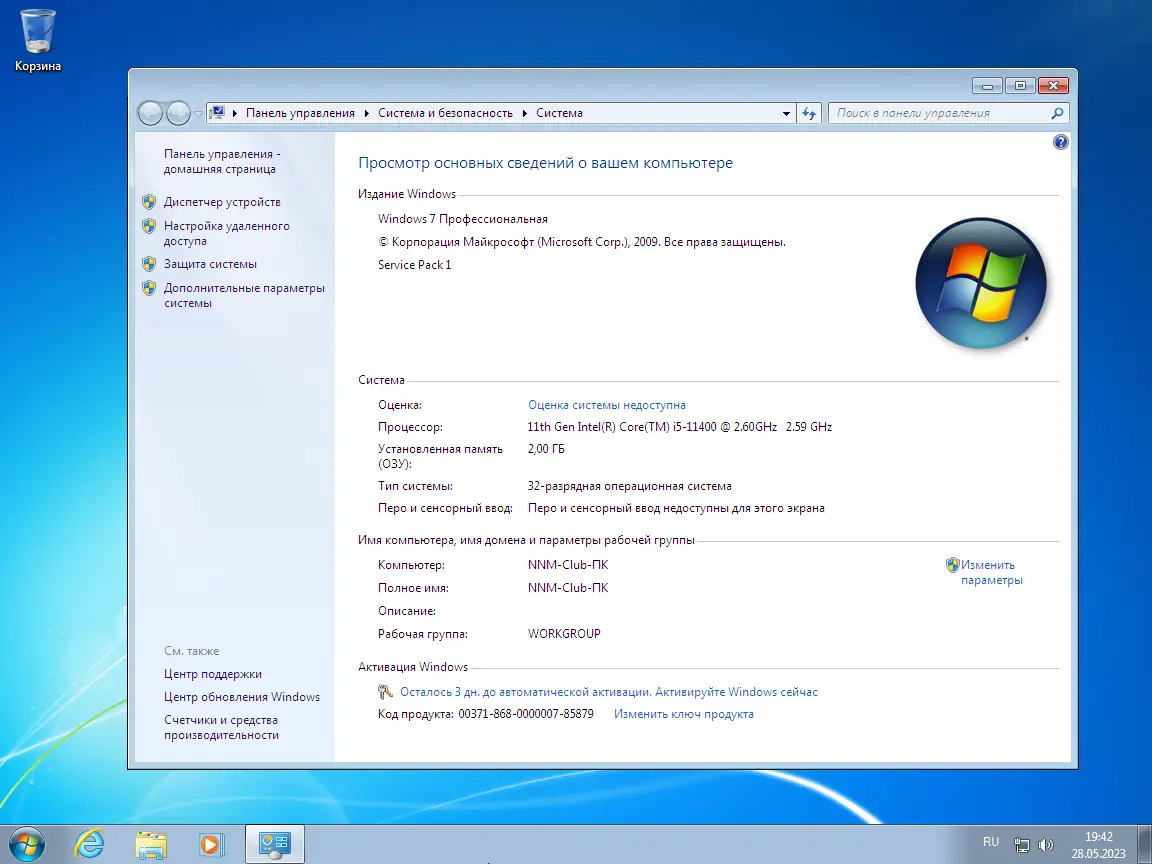This screenshot has width=1152, height=864.
Task: Click product code 00371-868-0000007-85879
Action: point(525,713)
